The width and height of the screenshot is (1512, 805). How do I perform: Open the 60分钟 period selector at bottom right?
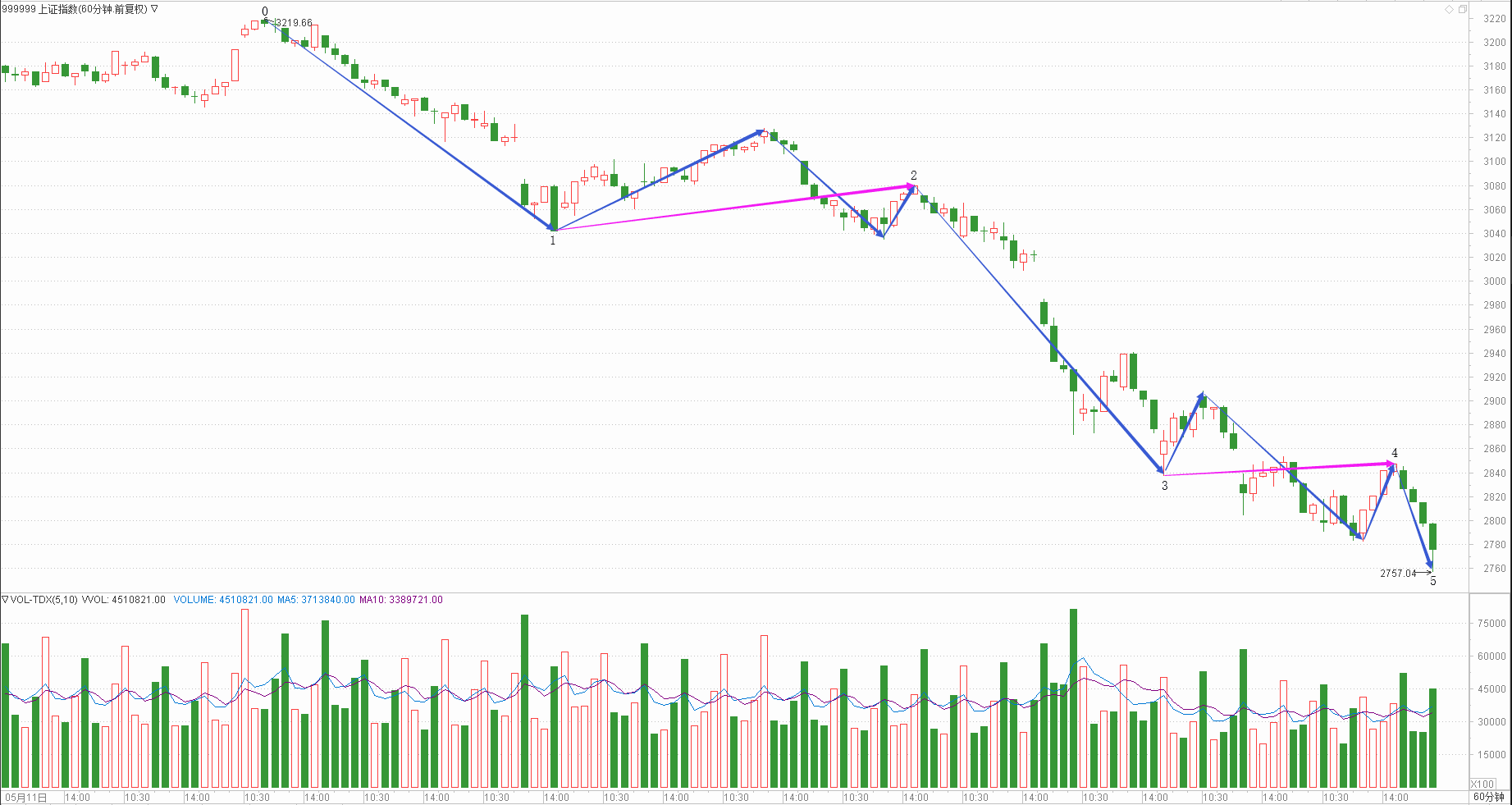coord(1488,797)
